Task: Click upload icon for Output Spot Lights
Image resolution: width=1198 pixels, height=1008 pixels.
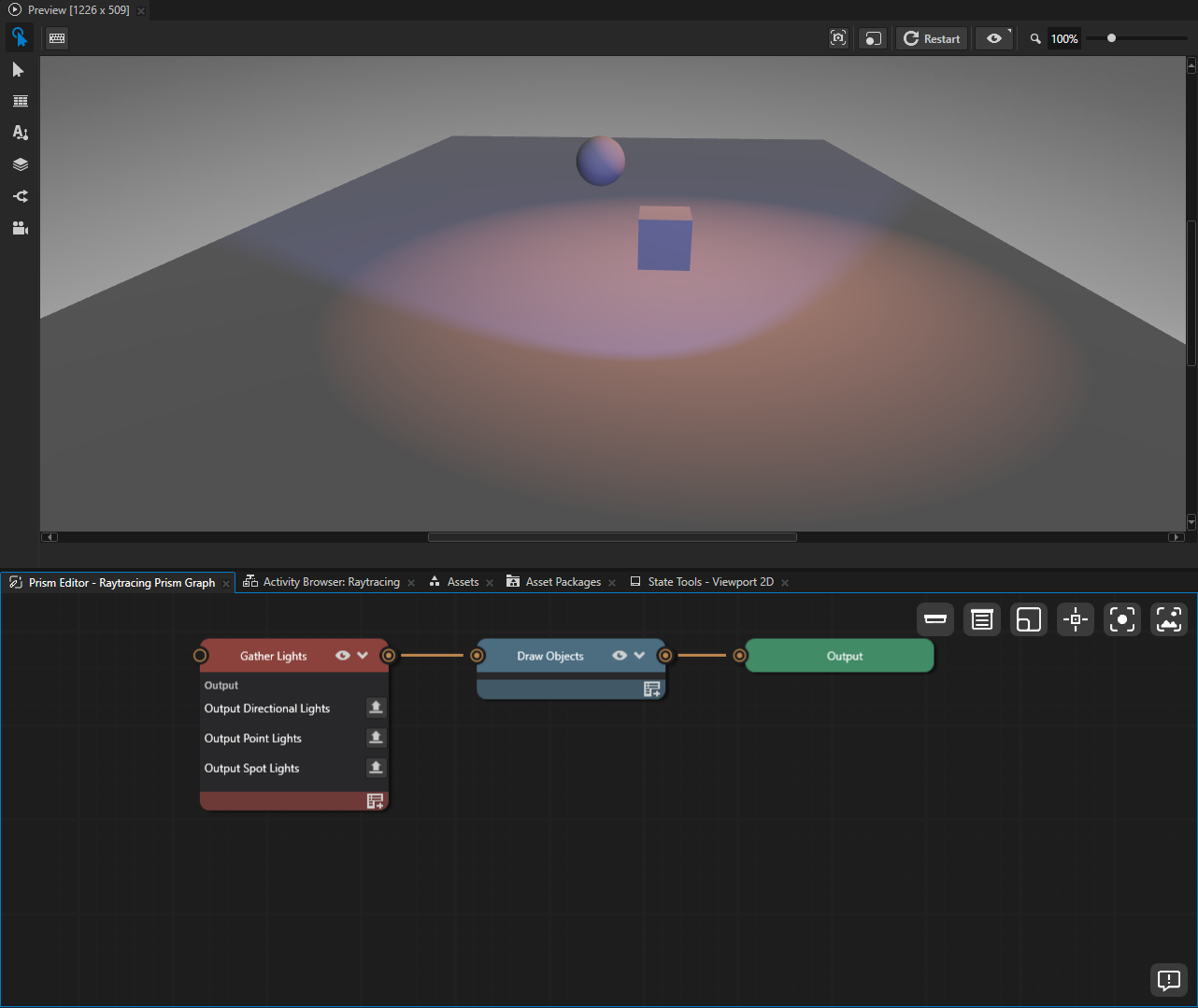Action: [x=376, y=768]
